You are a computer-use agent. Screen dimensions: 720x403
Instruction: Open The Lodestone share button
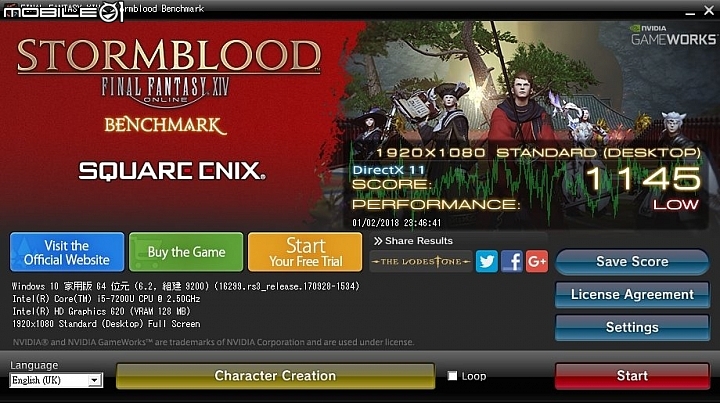pyautogui.click(x=421, y=262)
